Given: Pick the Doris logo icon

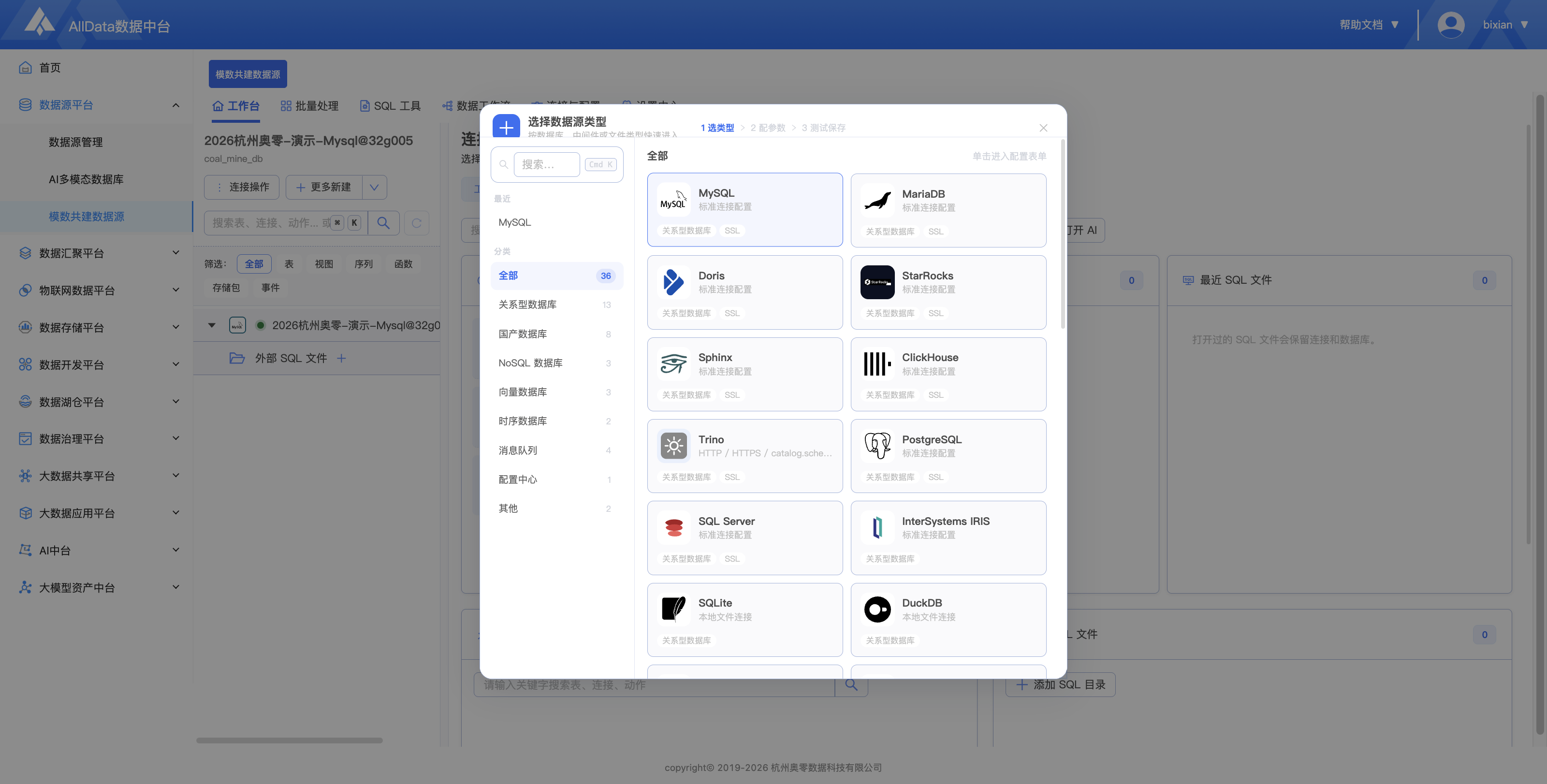Looking at the screenshot, I should tap(673, 282).
